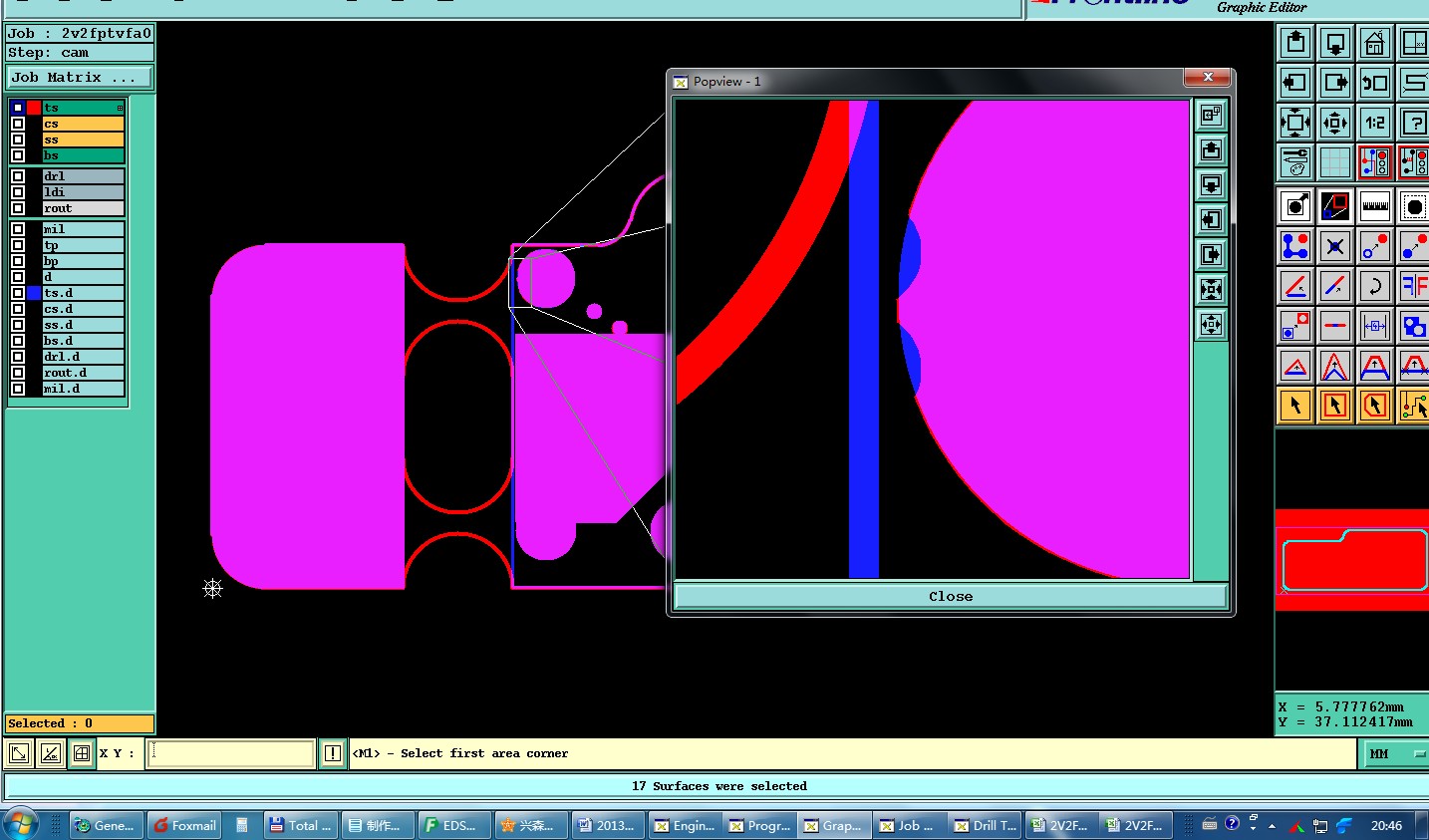Click the zoom out inward-arrows icon
Image resolution: width=1429 pixels, height=840 pixels.
(x=1335, y=123)
